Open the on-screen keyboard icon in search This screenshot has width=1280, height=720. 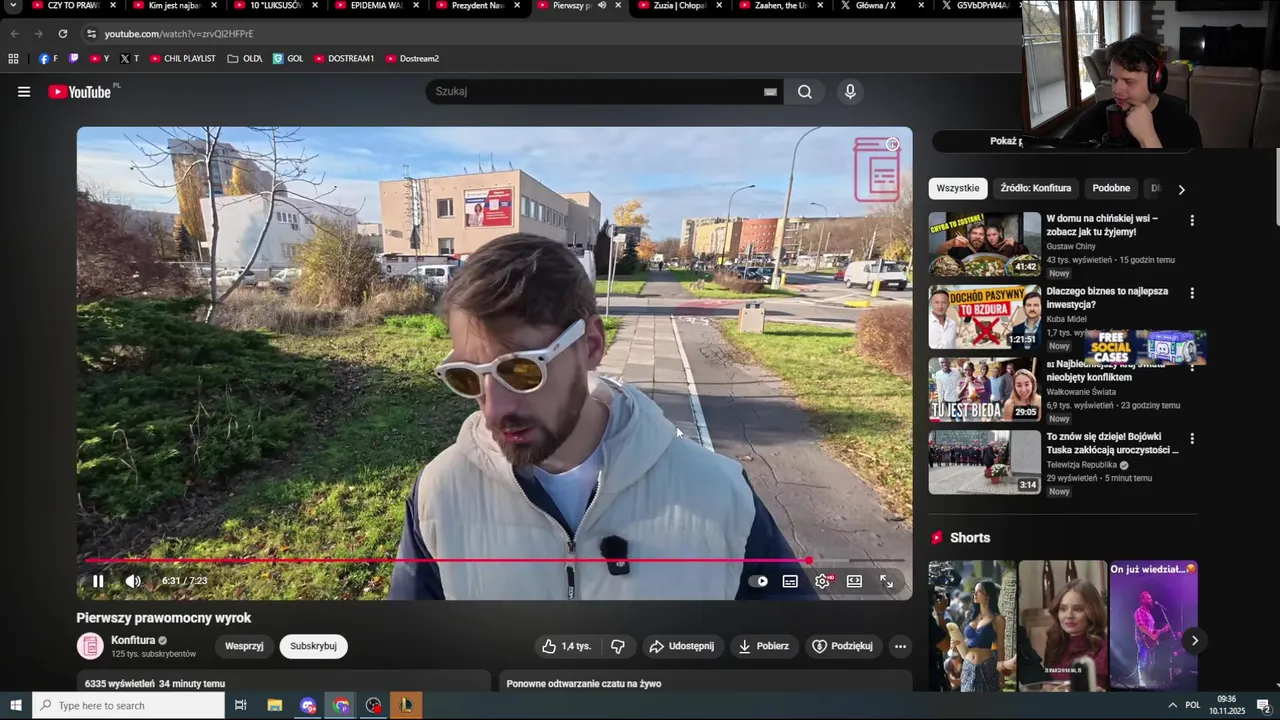pyautogui.click(x=770, y=92)
